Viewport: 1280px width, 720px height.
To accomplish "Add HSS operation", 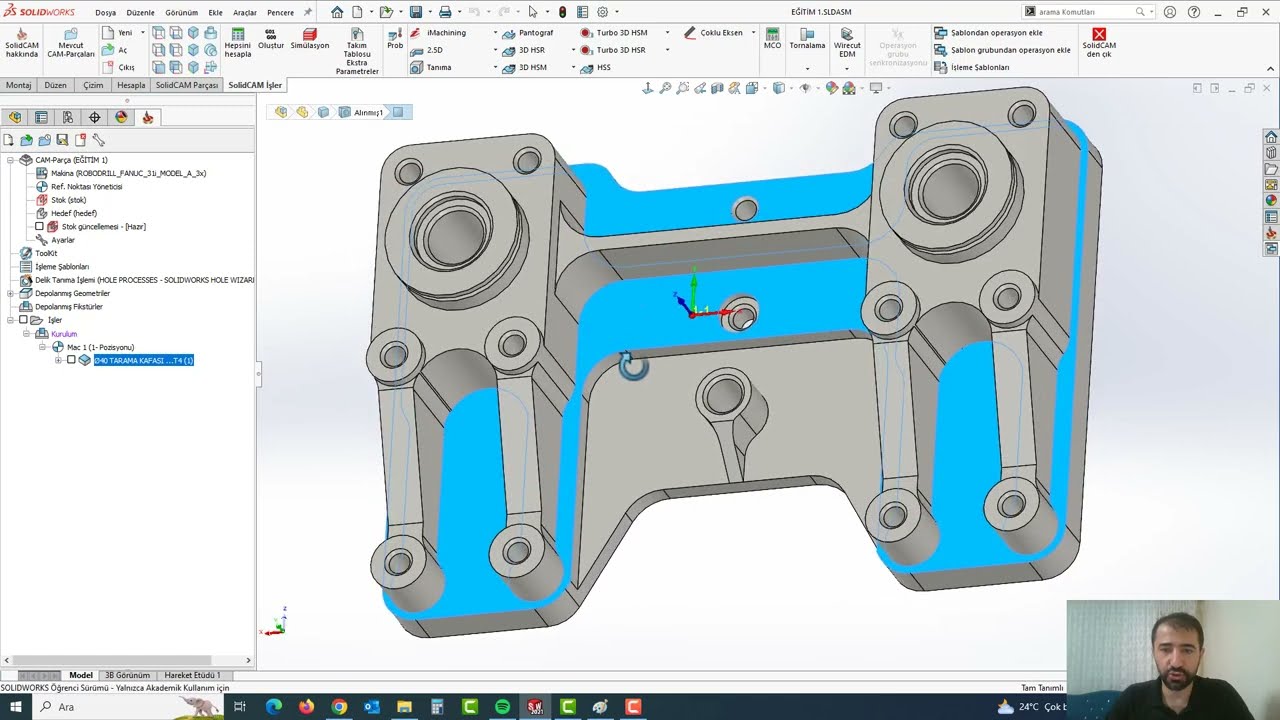I will coord(595,67).
